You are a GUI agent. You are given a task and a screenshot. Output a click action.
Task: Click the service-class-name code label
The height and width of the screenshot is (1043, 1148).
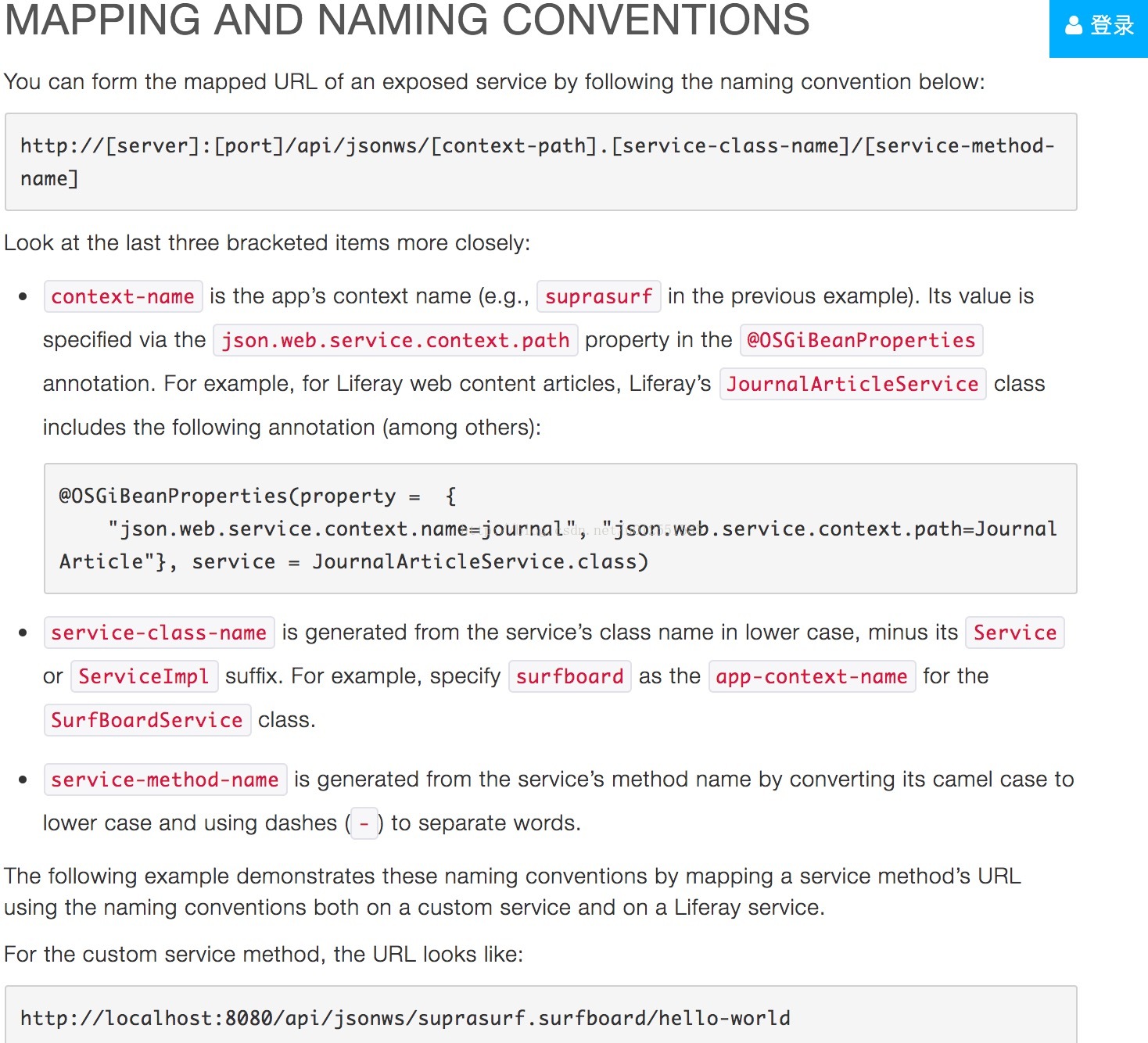[x=159, y=633]
